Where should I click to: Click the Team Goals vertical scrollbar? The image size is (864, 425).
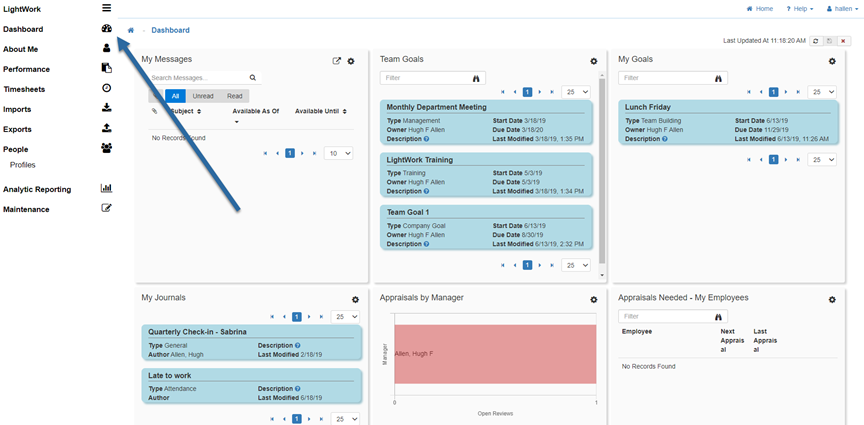pyautogui.click(x=601, y=180)
